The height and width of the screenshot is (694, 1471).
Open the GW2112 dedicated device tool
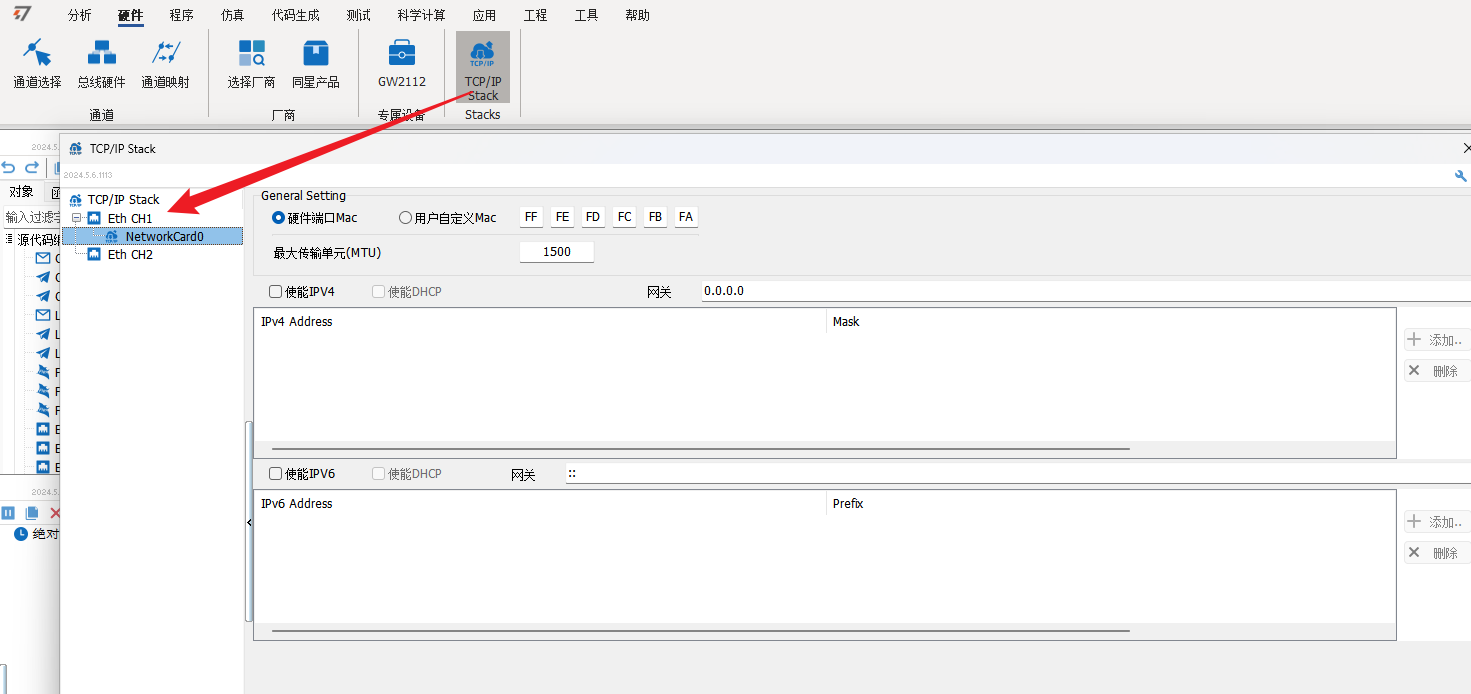point(401,64)
